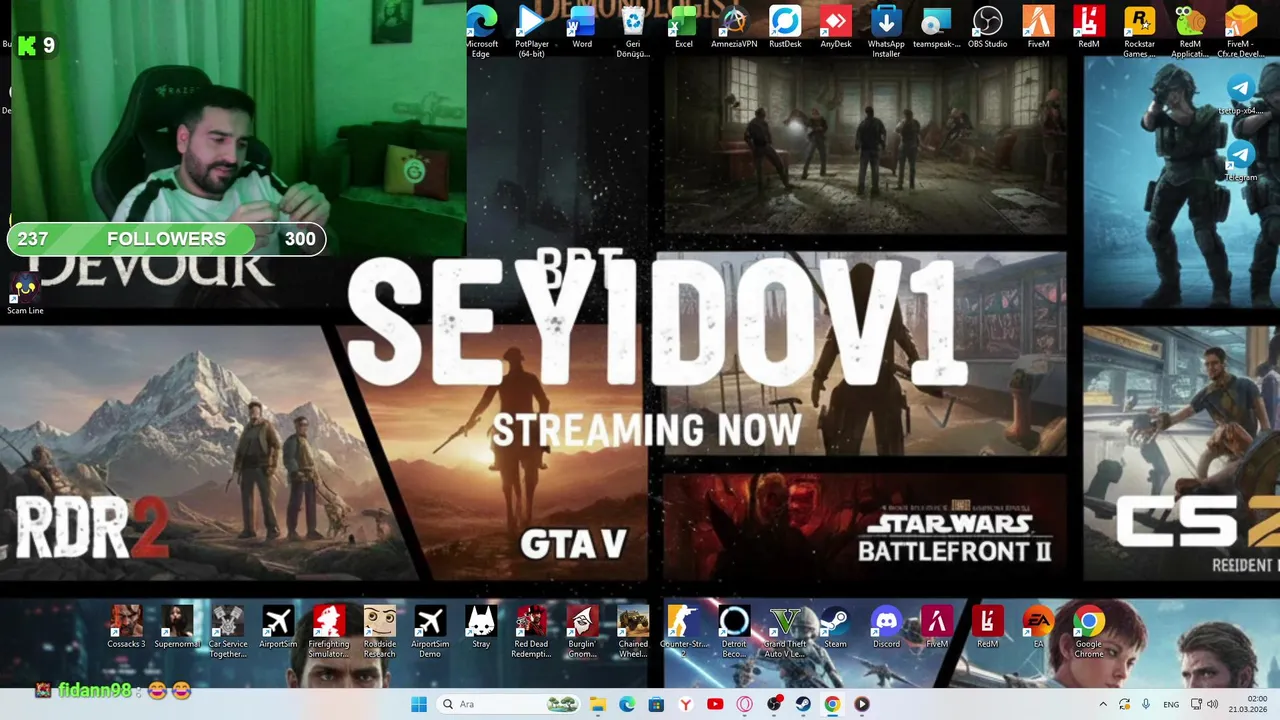Open OBS from the taskbar
Screen dimensions: 1280x720
[774, 704]
